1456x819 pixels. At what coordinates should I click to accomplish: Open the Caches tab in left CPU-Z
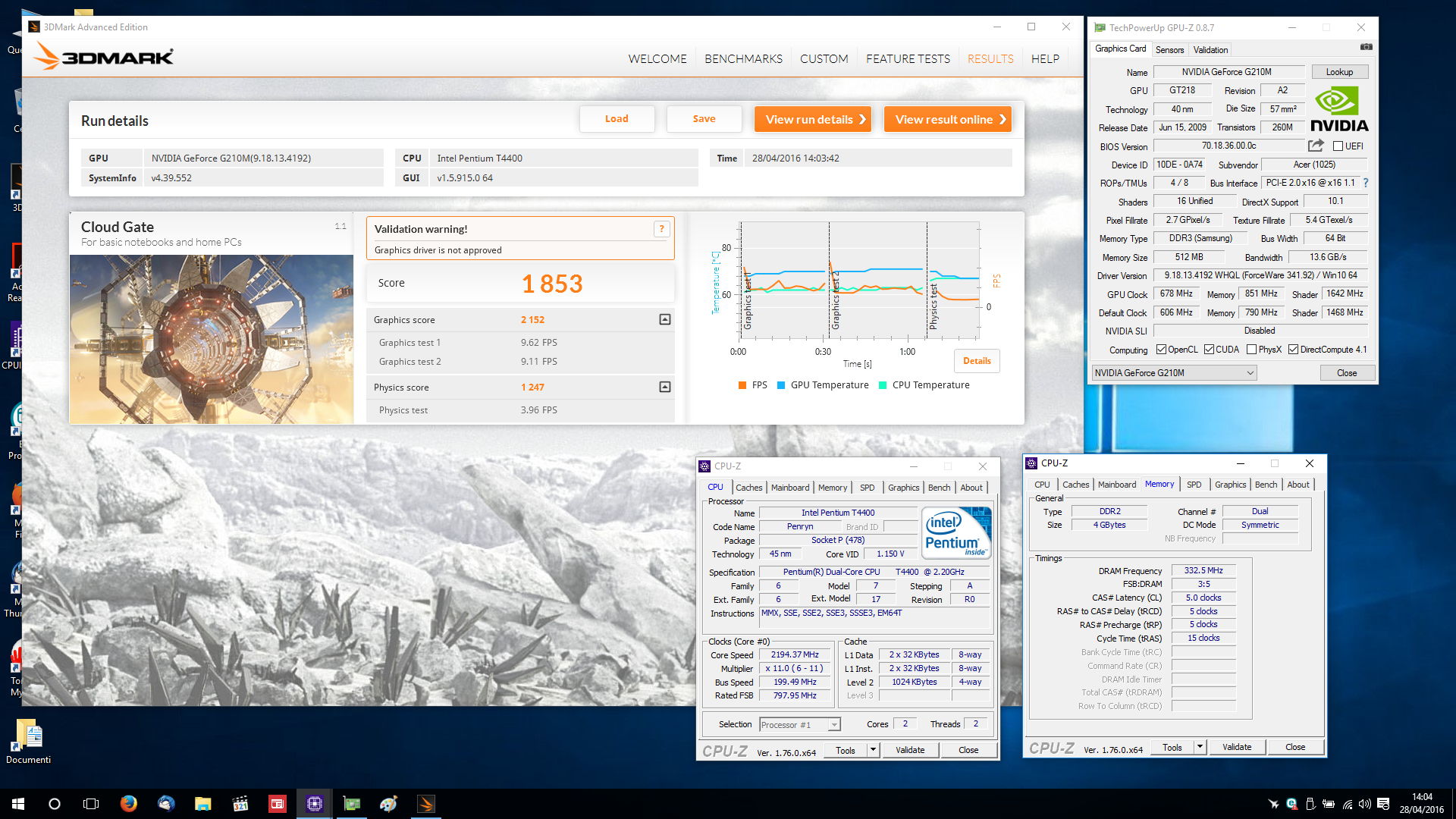[x=748, y=488]
